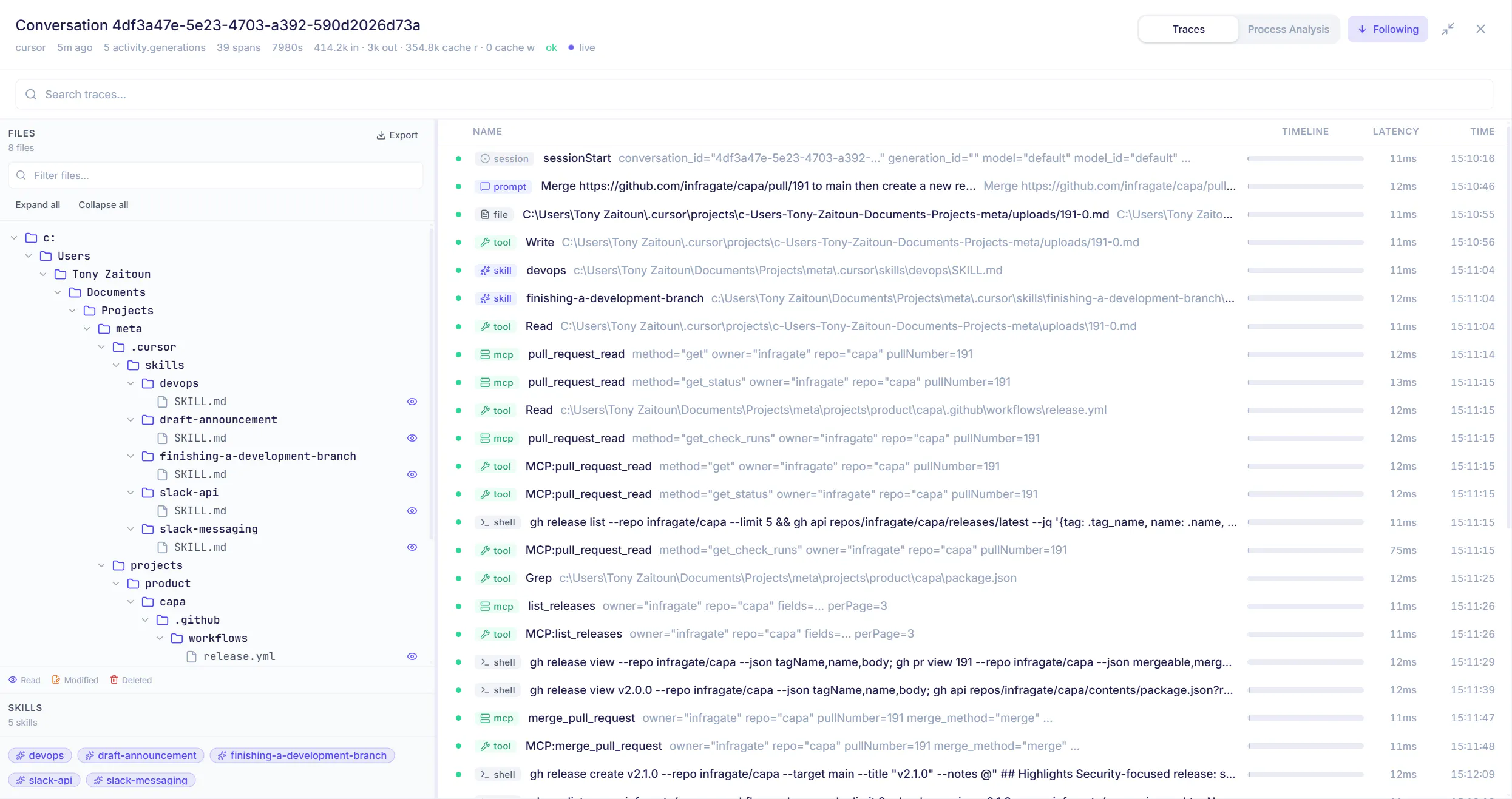The width and height of the screenshot is (1512, 799).
Task: Toggle eye icon for finishing-a-development-branch SKILL.md
Action: 412,474
